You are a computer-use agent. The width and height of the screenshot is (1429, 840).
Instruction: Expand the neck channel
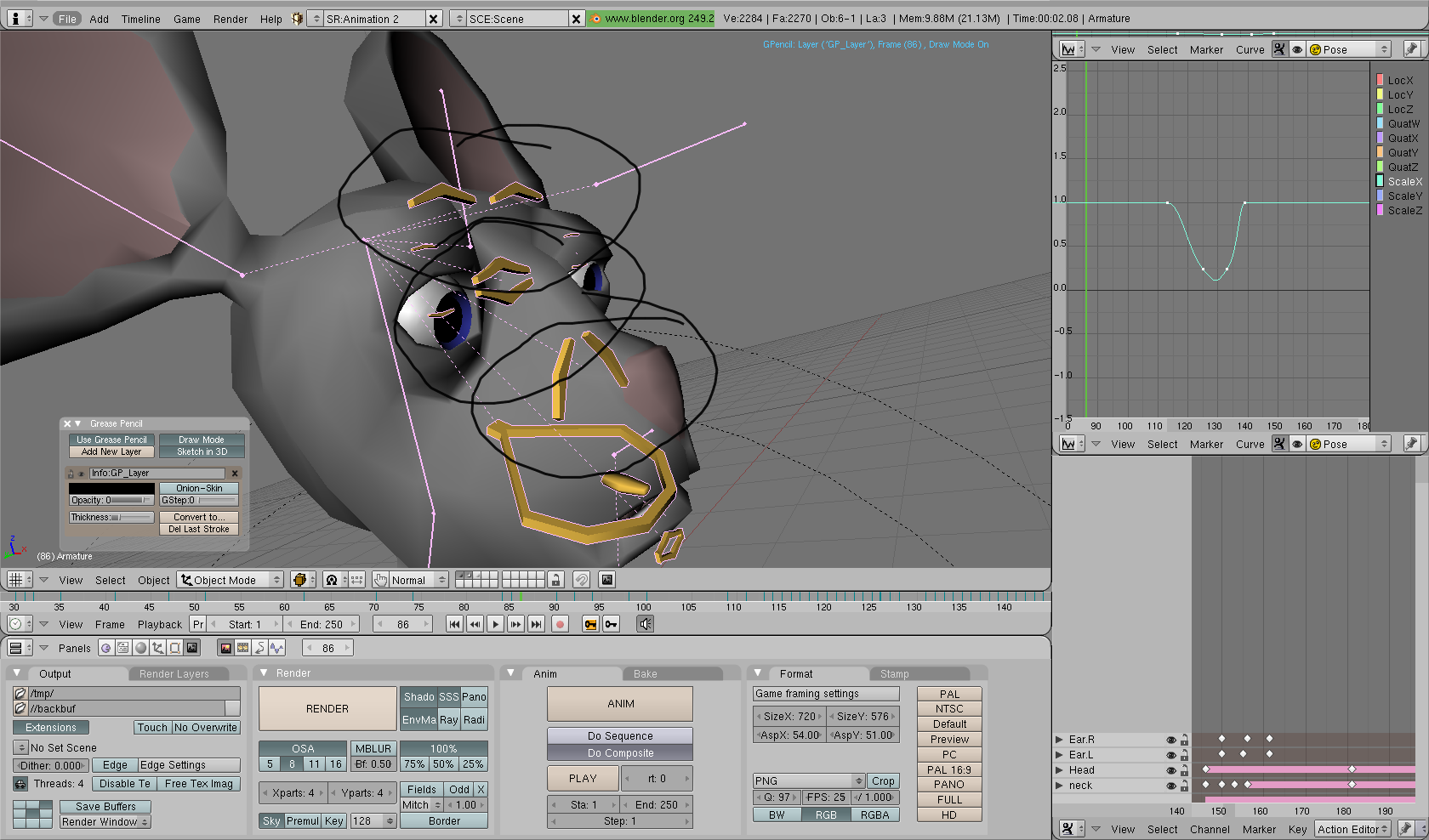point(1059,786)
